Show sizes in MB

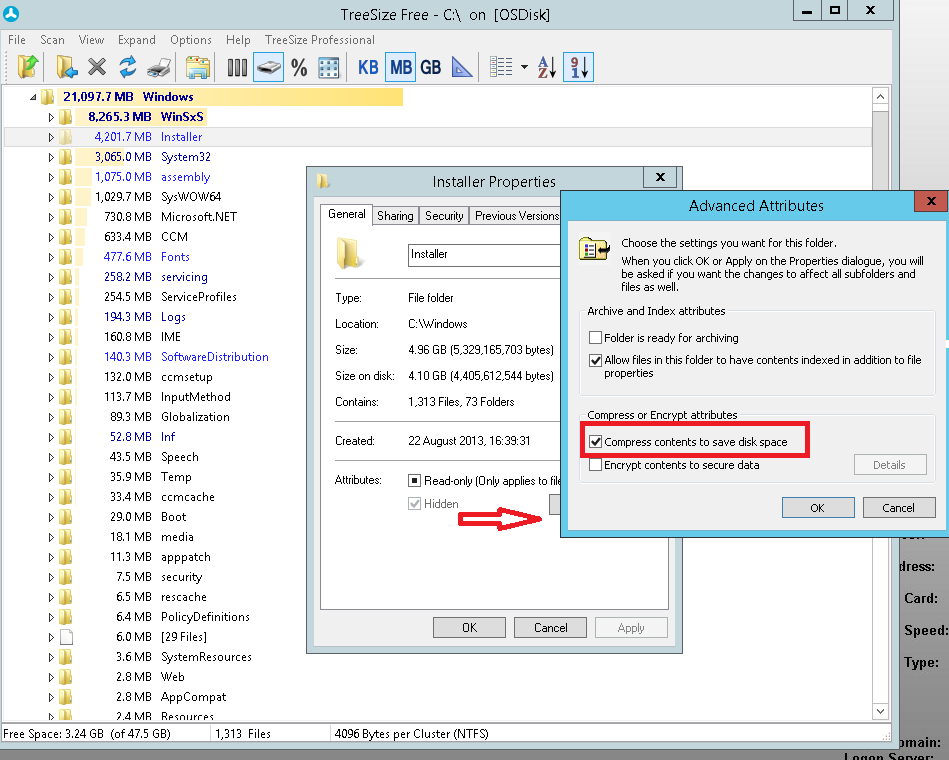[x=401, y=67]
